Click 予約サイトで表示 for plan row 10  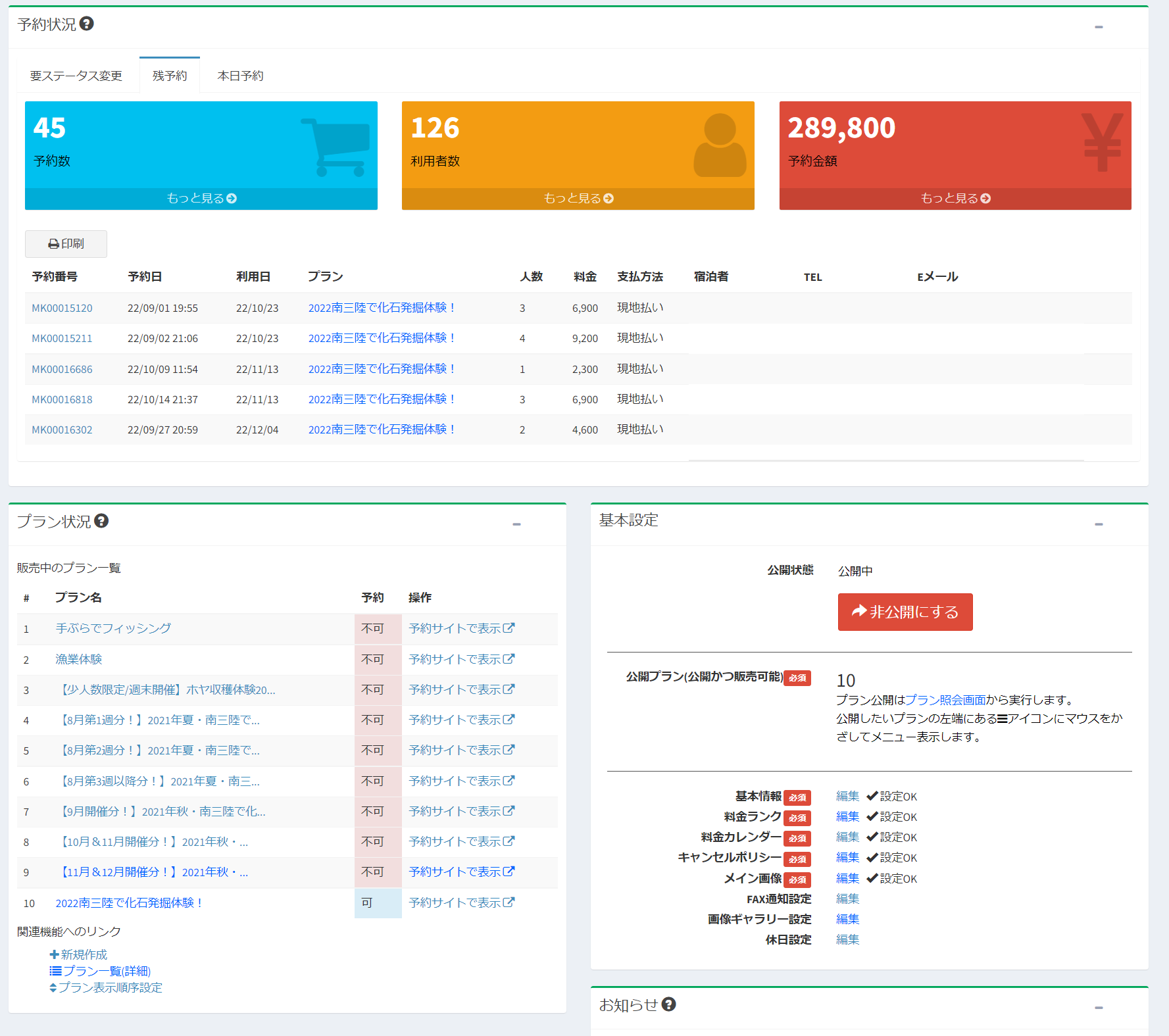click(x=462, y=902)
